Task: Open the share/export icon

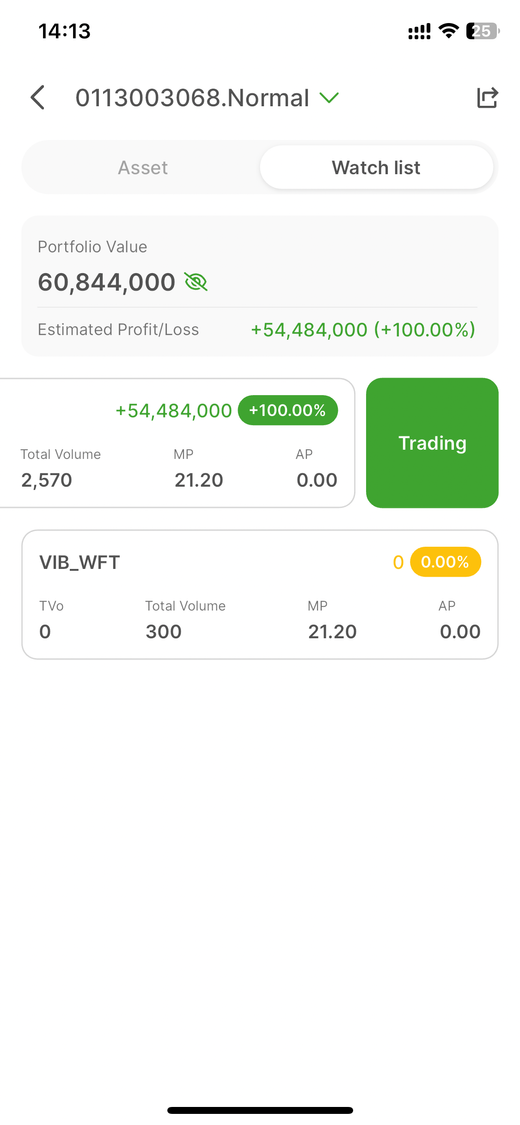Action: click(487, 98)
